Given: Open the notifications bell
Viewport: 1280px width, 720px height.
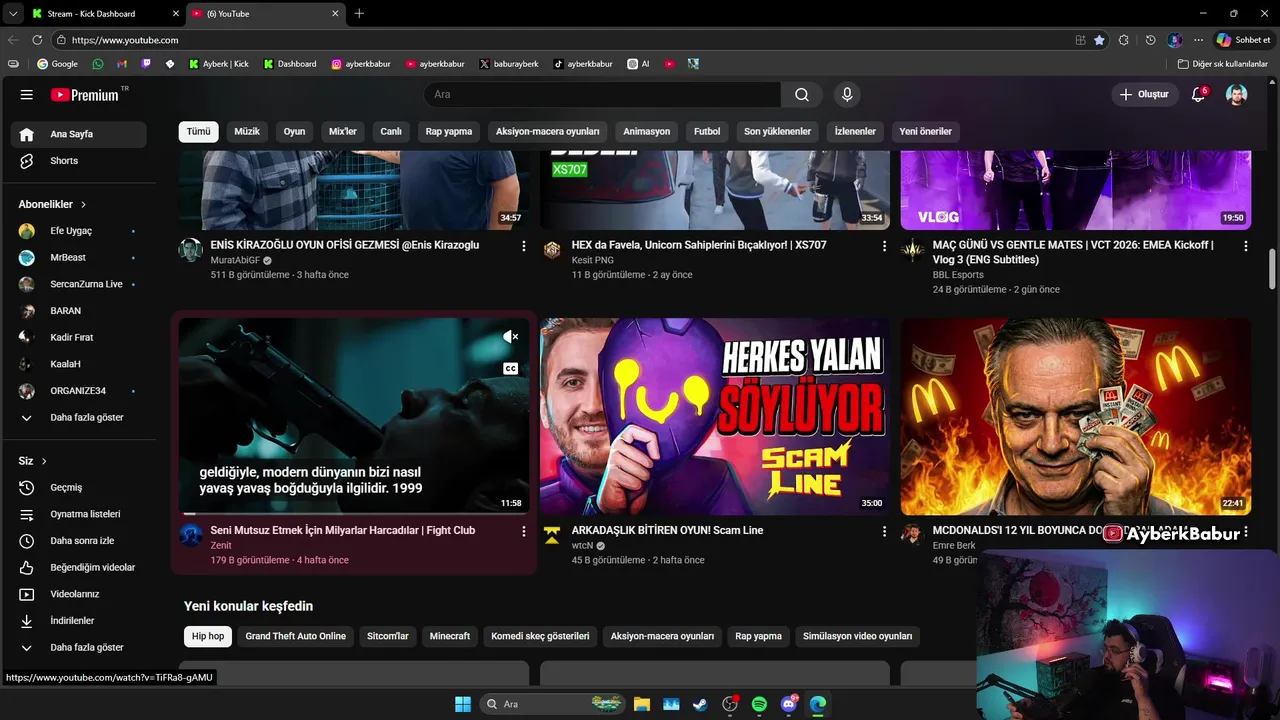Looking at the screenshot, I should 1198,95.
